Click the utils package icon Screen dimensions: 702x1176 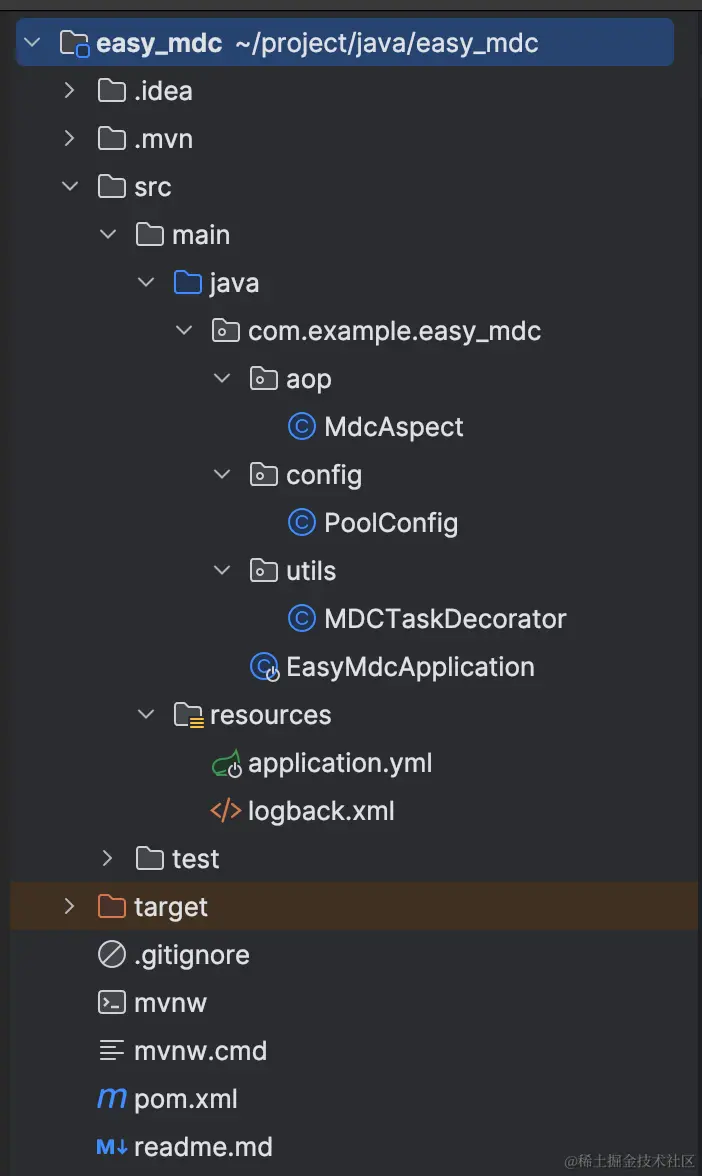coord(263,571)
